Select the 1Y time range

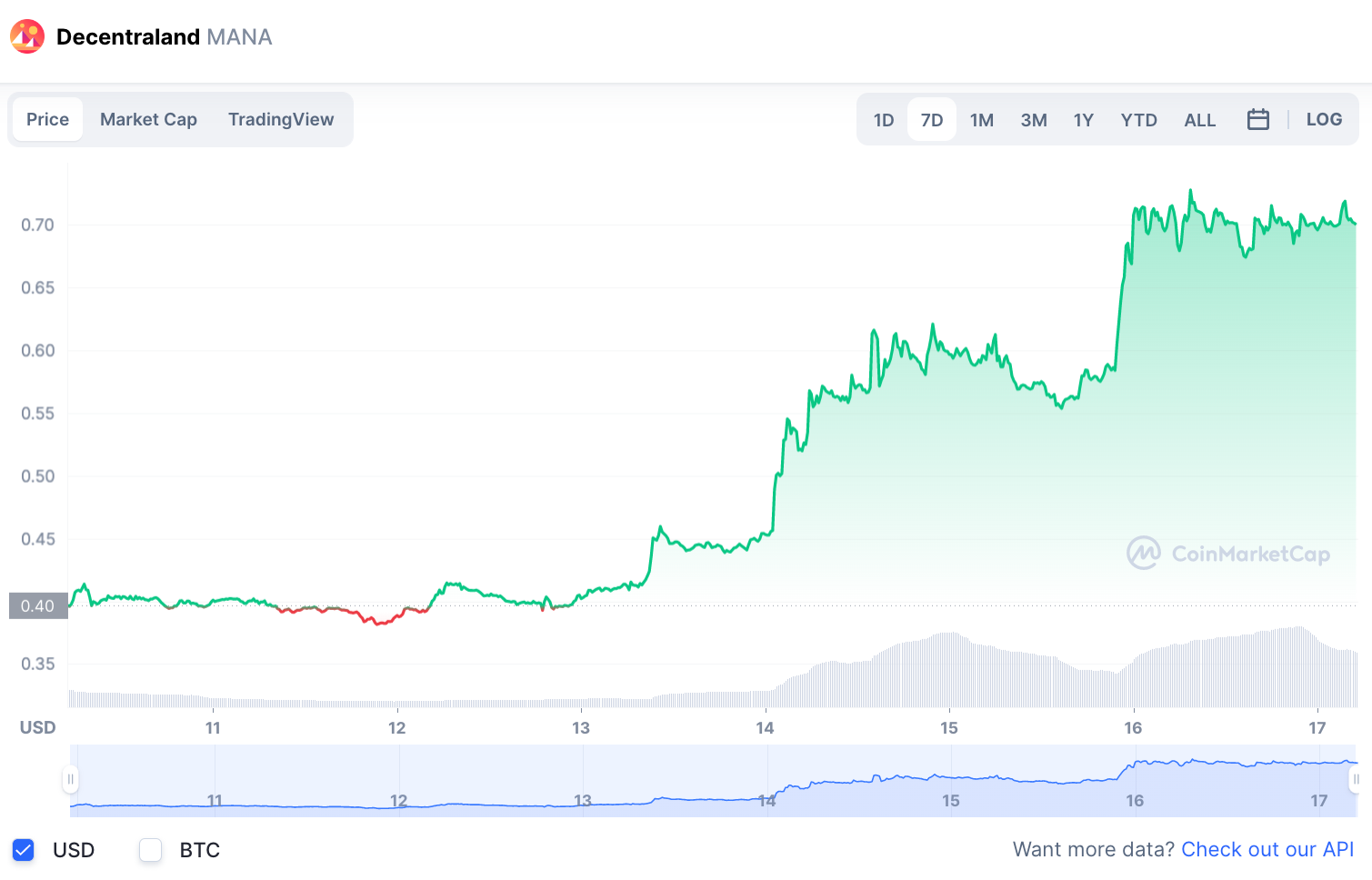1083,120
